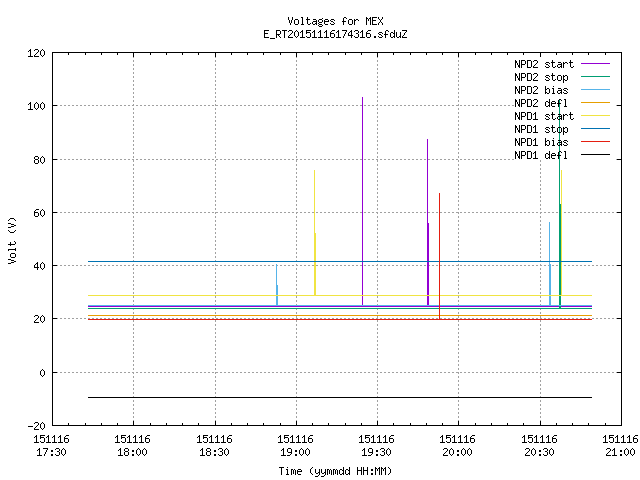Screen dimensions: 640x480
Task: Click the x-axis tick label 151116 20:30
Action: pyautogui.click(x=539, y=446)
